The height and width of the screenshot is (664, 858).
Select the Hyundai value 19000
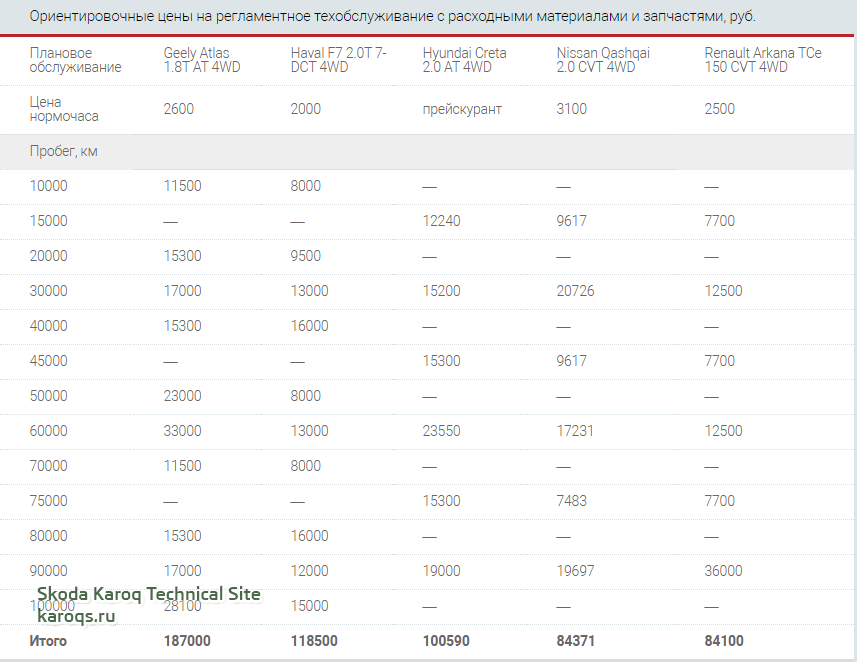pos(442,571)
